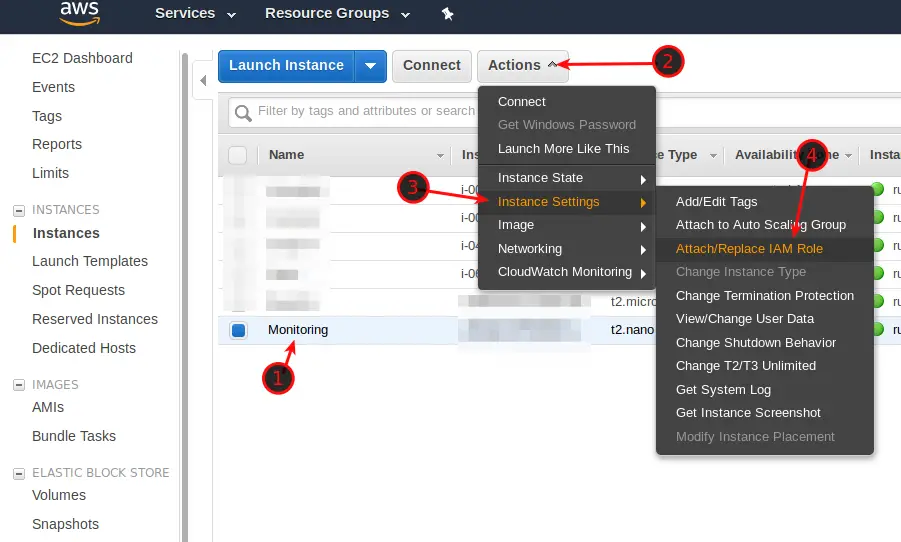The height and width of the screenshot is (542, 901).
Task: Uncheck the Monitoring instance checkbox
Action: coord(238,330)
